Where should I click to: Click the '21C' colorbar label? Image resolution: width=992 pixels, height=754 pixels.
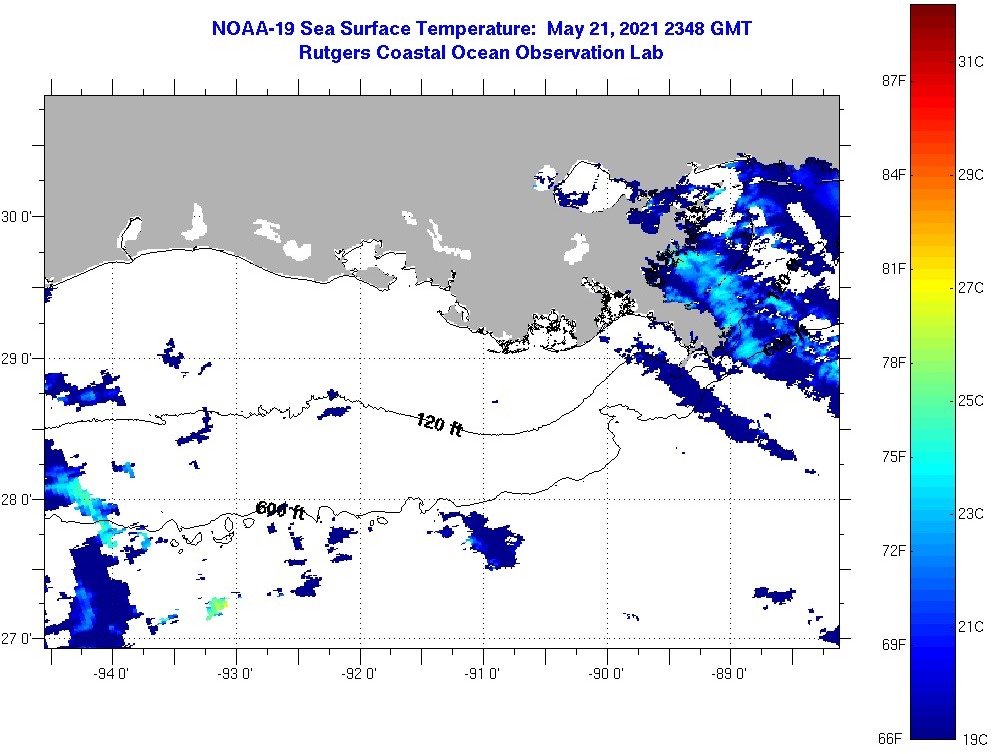(x=971, y=626)
